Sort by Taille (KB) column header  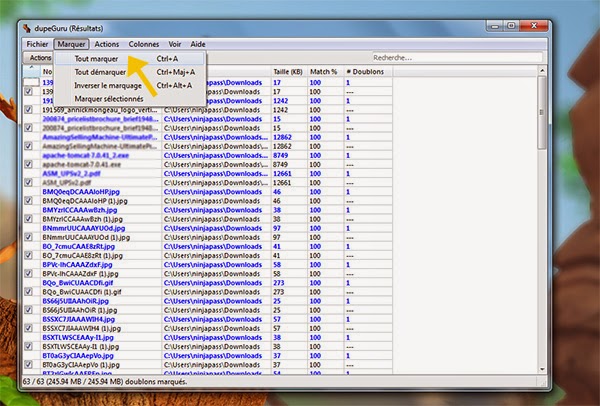[x=288, y=72]
